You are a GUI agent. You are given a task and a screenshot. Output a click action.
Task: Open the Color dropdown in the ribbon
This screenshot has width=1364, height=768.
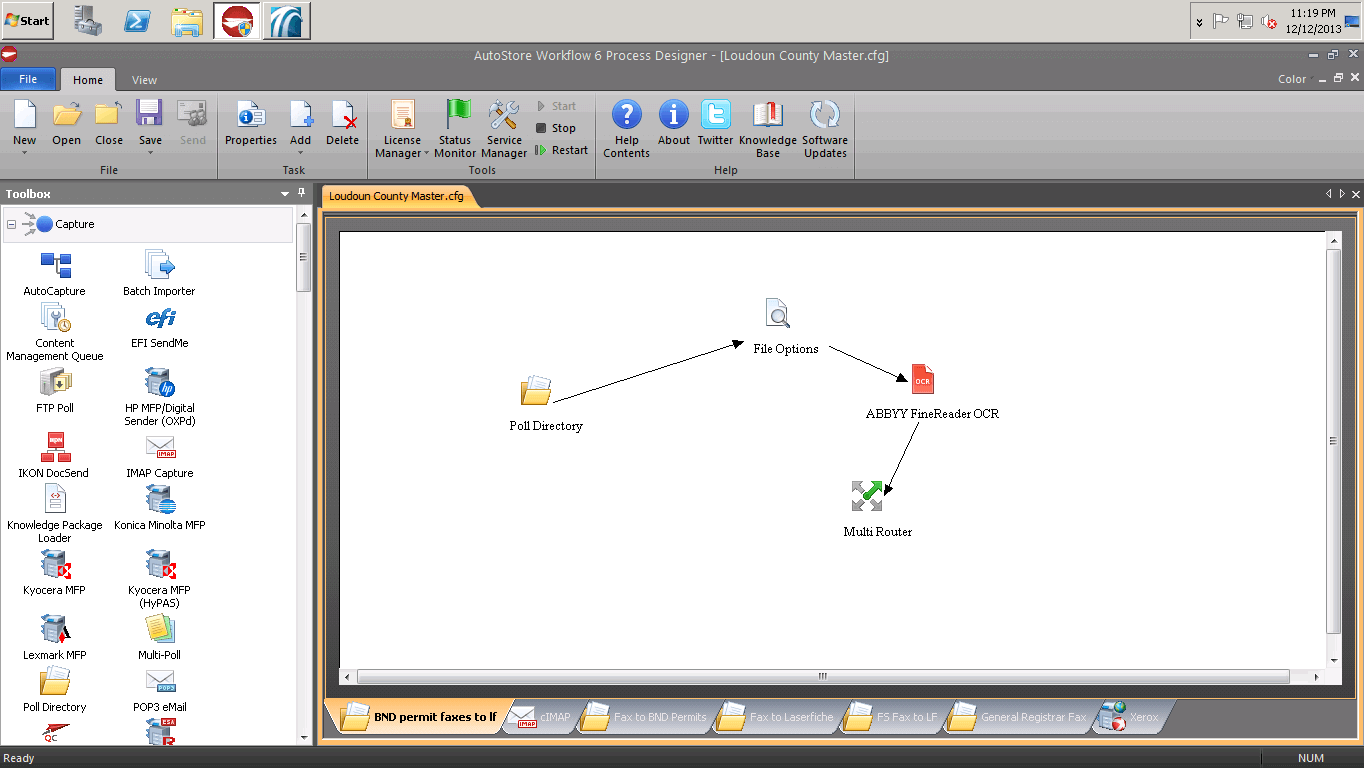pyautogui.click(x=1296, y=79)
